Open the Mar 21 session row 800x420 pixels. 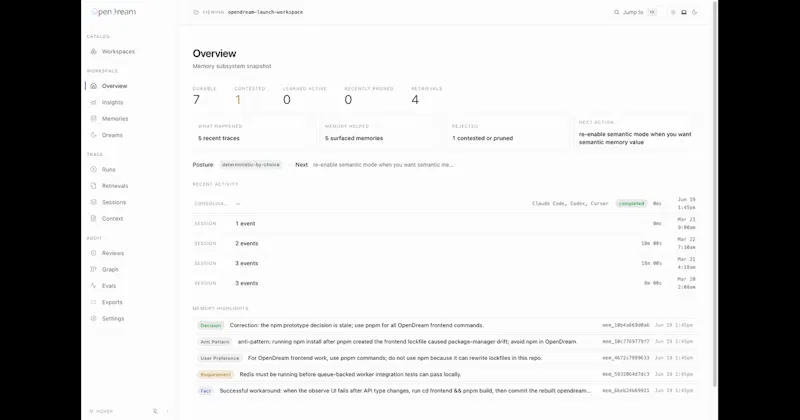pyautogui.click(x=444, y=263)
